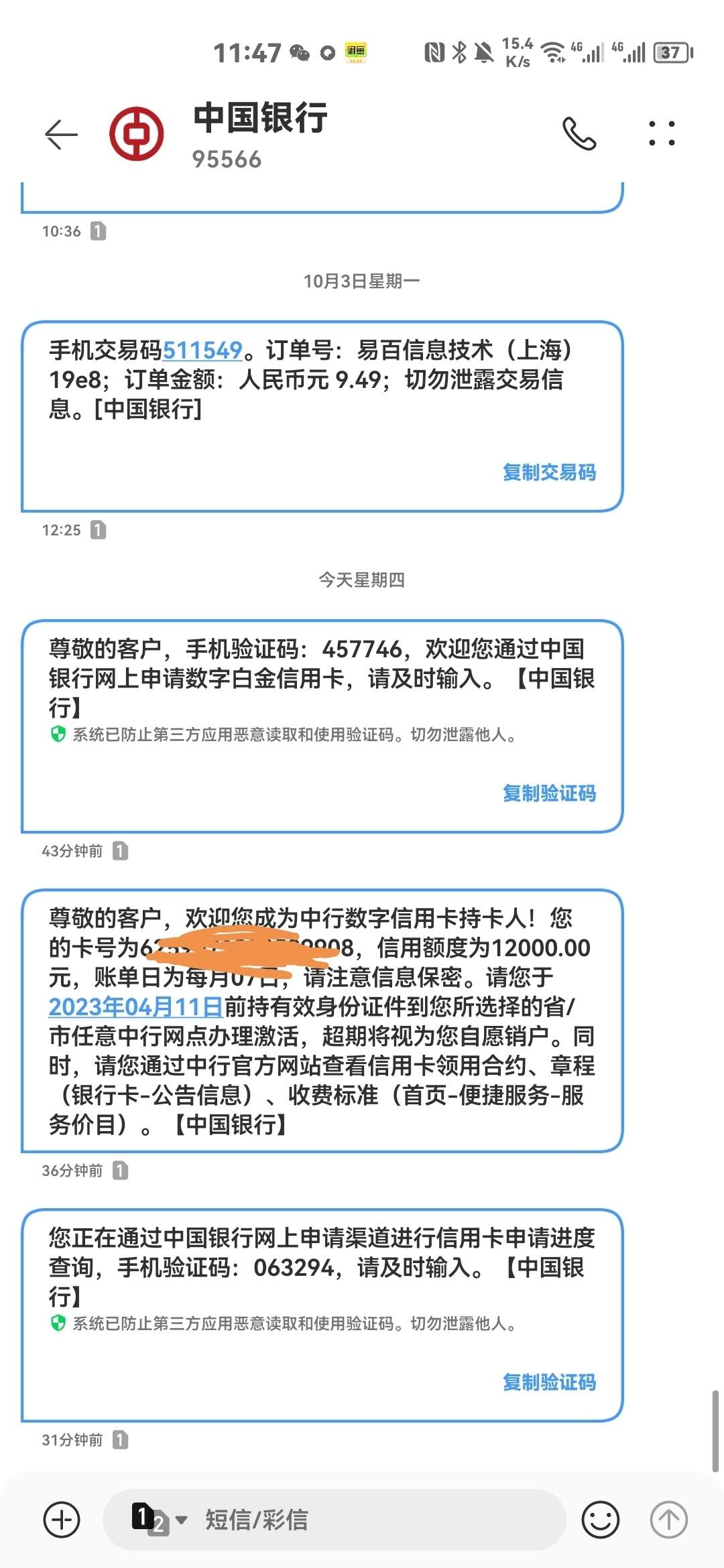Image resolution: width=724 pixels, height=1568 pixels.
Task: Click the conversation scrollbar handle
Action: pos(715,1432)
